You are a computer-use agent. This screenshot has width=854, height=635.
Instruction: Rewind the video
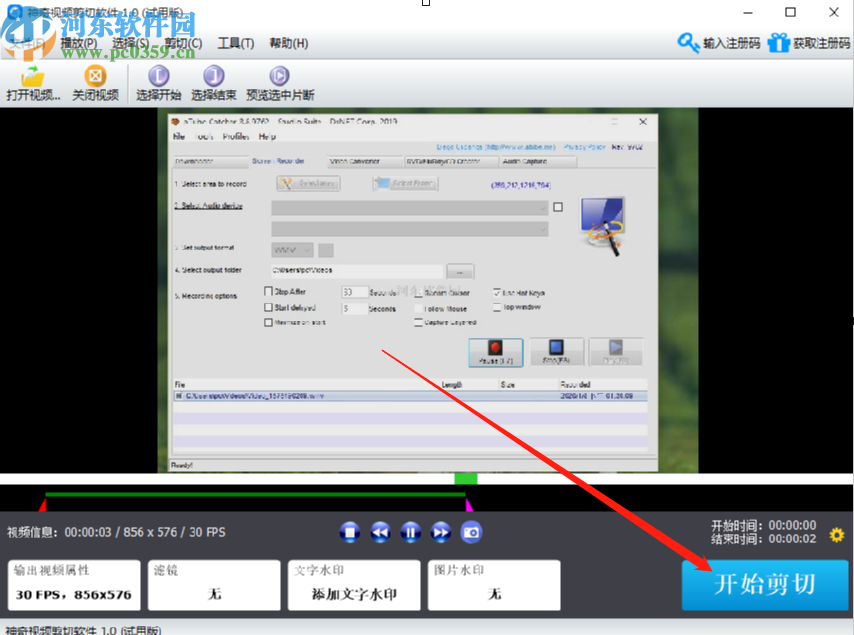click(x=380, y=532)
